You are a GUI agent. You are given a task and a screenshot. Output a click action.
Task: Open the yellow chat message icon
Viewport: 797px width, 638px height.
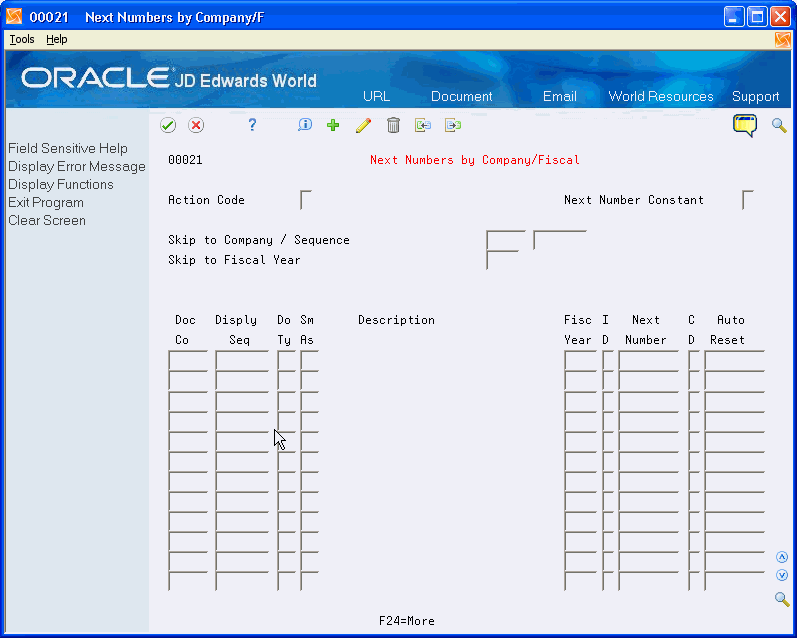[745, 125]
